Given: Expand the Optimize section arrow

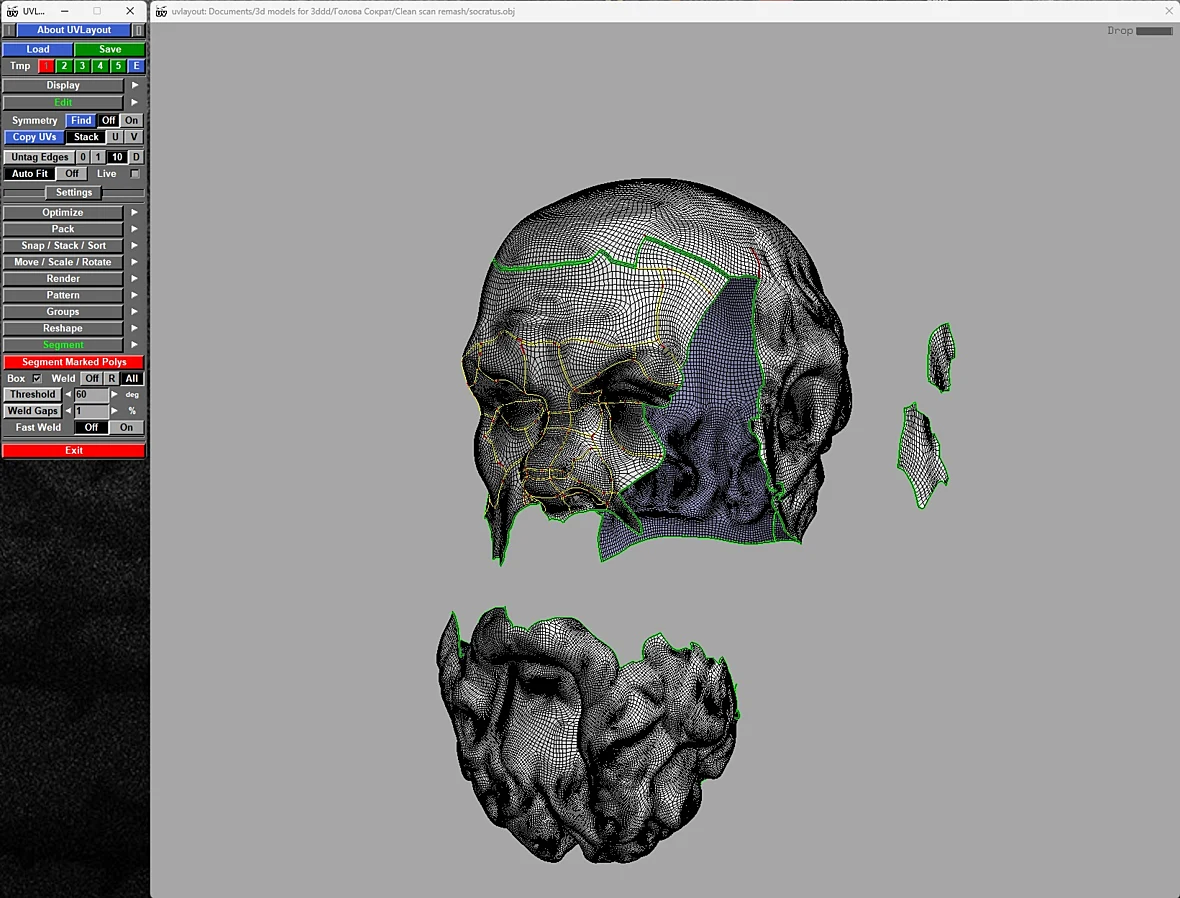Looking at the screenshot, I should (x=135, y=213).
